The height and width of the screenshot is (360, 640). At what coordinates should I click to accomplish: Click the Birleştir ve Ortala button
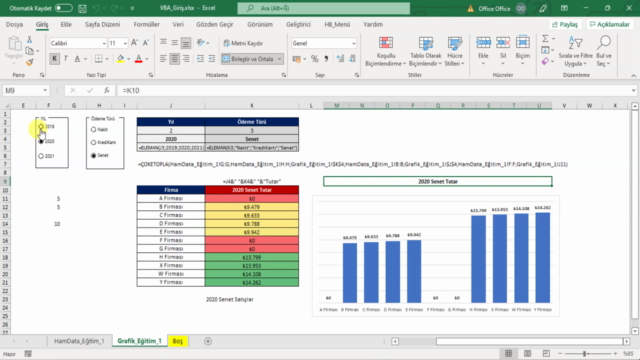click(x=248, y=59)
